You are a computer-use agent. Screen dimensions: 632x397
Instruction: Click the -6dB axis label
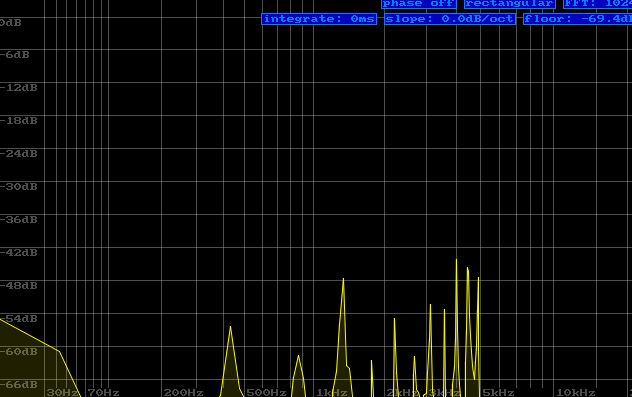click(15, 55)
